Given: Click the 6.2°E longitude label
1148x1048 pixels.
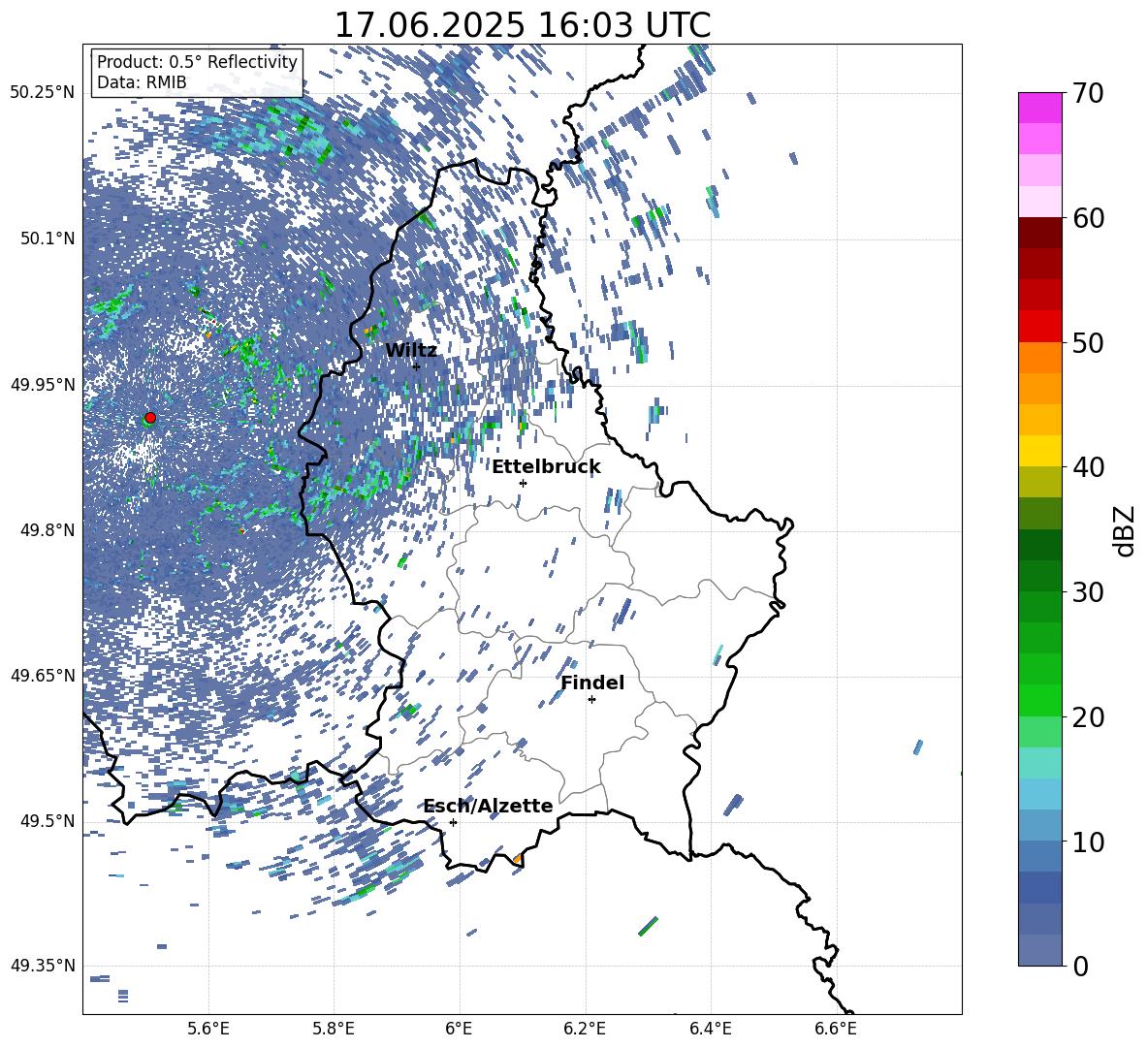Looking at the screenshot, I should [x=585, y=1029].
